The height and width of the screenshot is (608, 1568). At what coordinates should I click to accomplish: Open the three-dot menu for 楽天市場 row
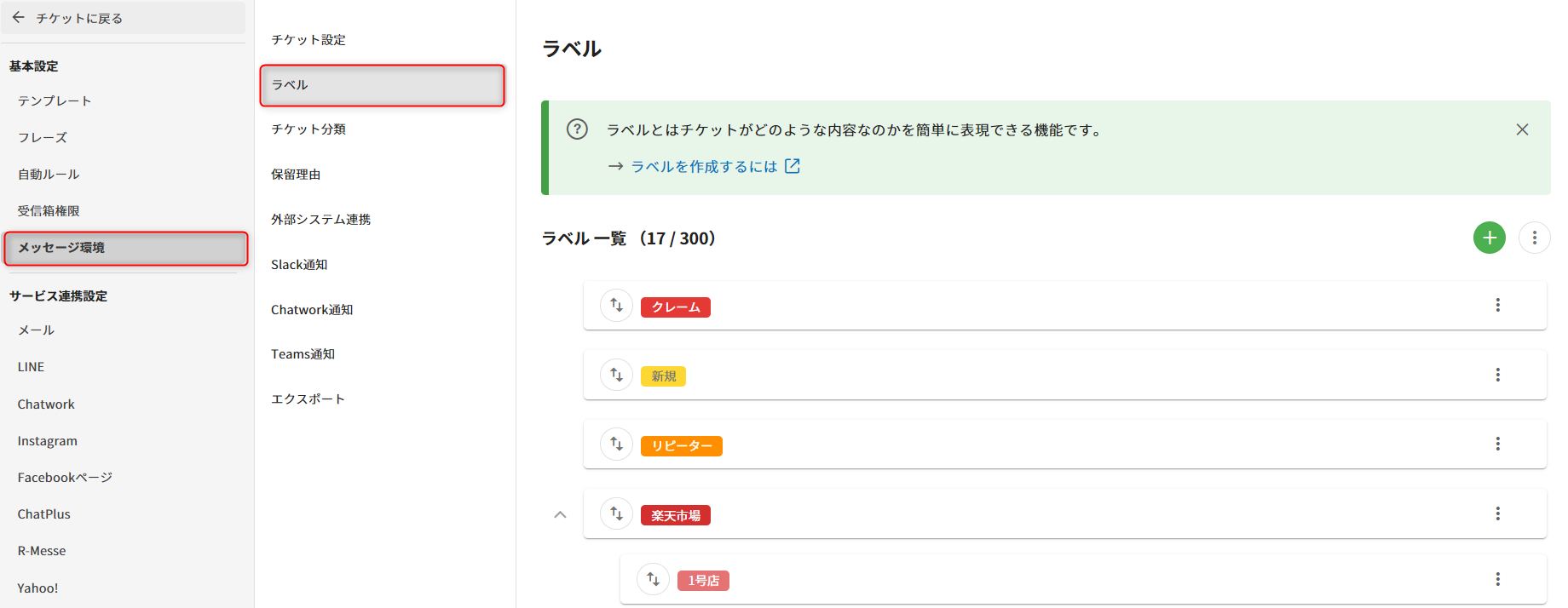coord(1497,513)
